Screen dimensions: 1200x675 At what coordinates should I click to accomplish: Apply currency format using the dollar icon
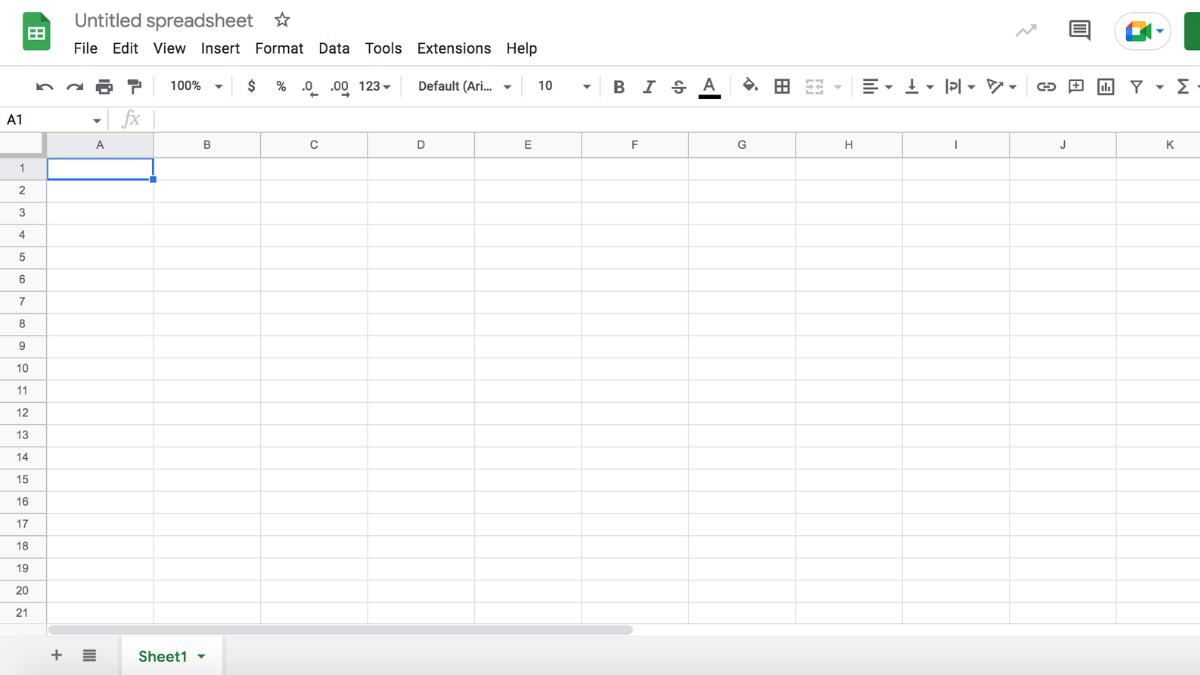tap(251, 86)
